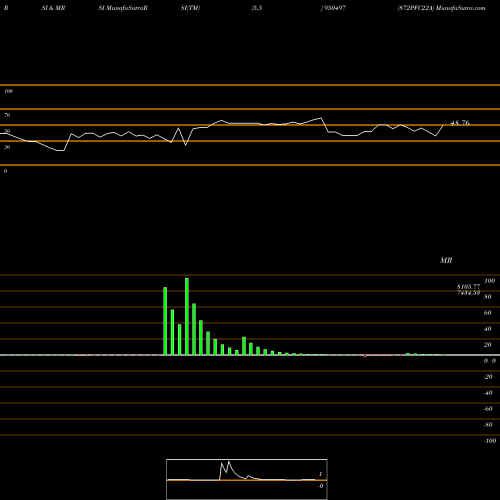Click the MR axis label -100
The image size is (500, 500).
pos(490,441)
